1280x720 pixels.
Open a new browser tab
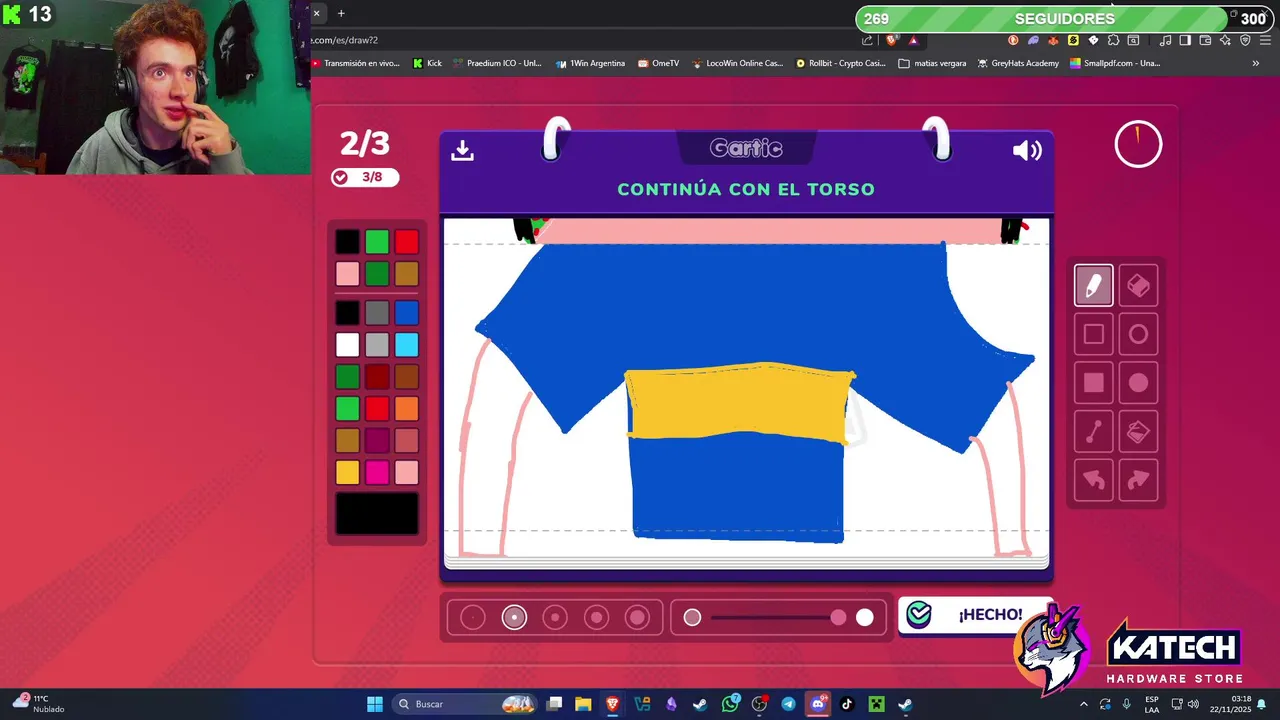[341, 13]
